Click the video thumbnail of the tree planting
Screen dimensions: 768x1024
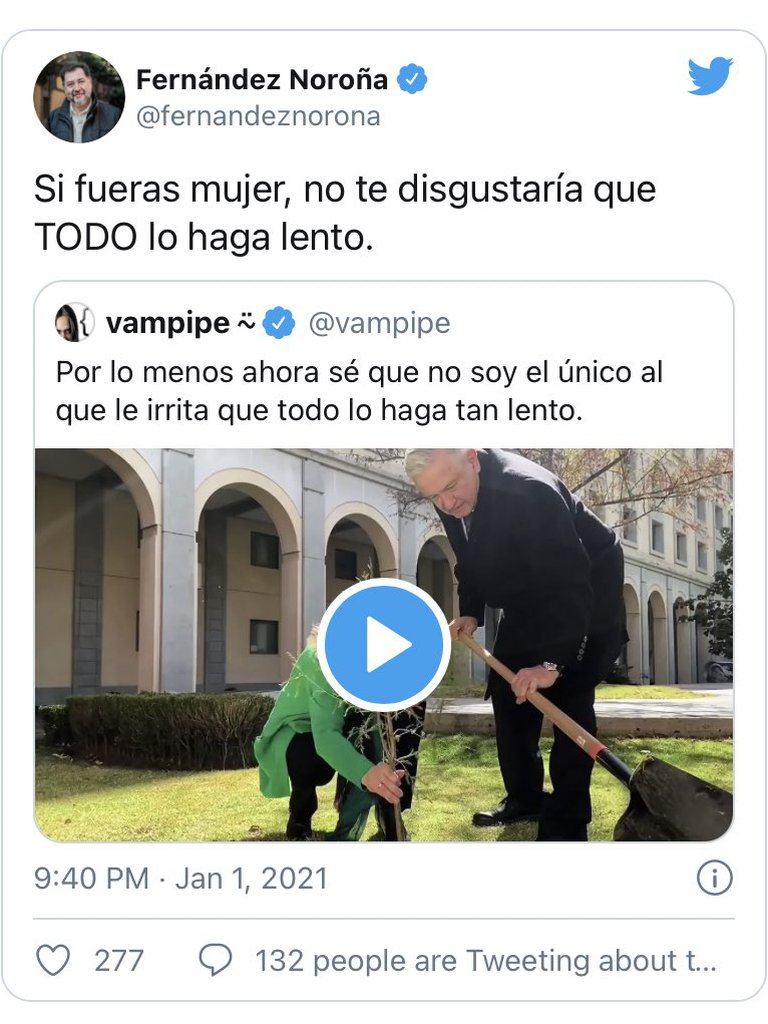384,645
